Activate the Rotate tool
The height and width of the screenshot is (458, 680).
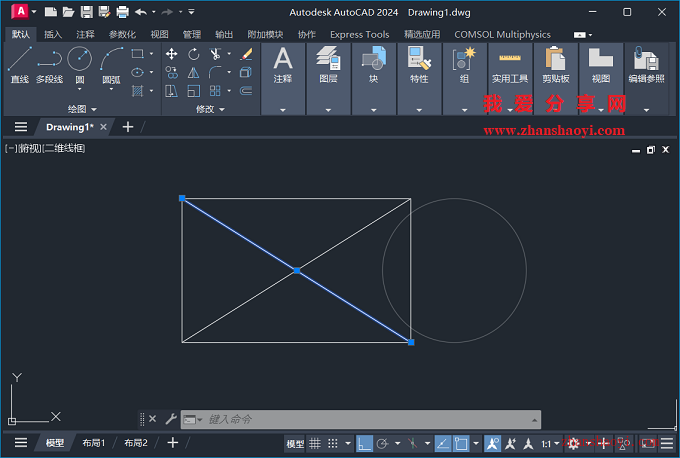(x=193, y=54)
